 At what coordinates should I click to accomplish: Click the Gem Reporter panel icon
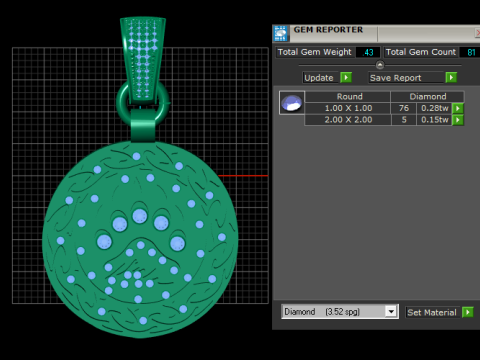click(x=280, y=33)
